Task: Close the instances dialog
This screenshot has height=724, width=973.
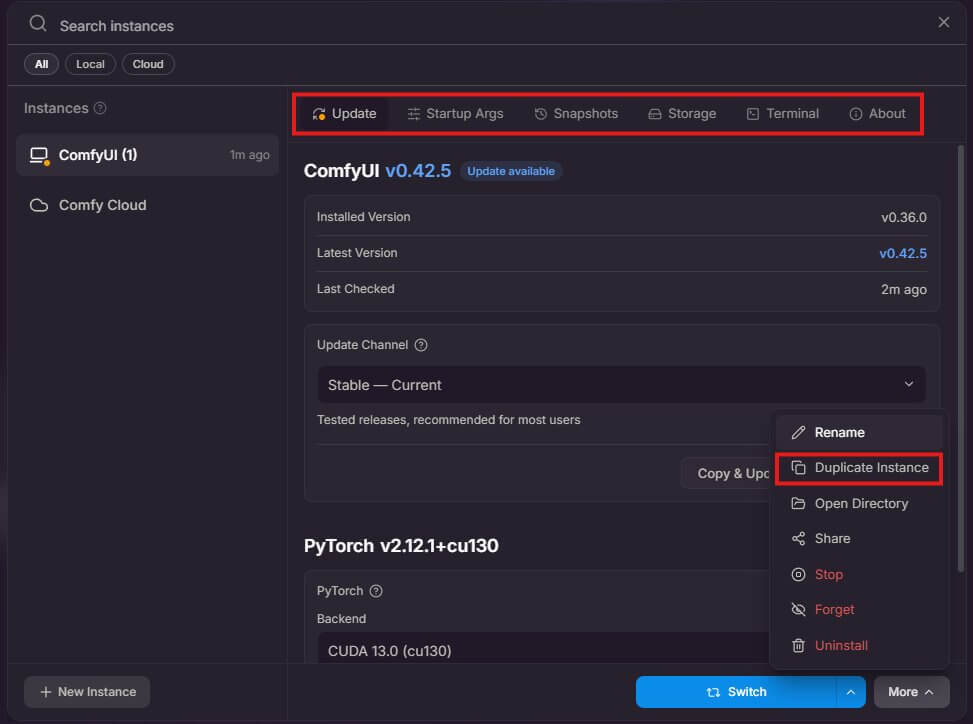Action: pyautogui.click(x=943, y=22)
